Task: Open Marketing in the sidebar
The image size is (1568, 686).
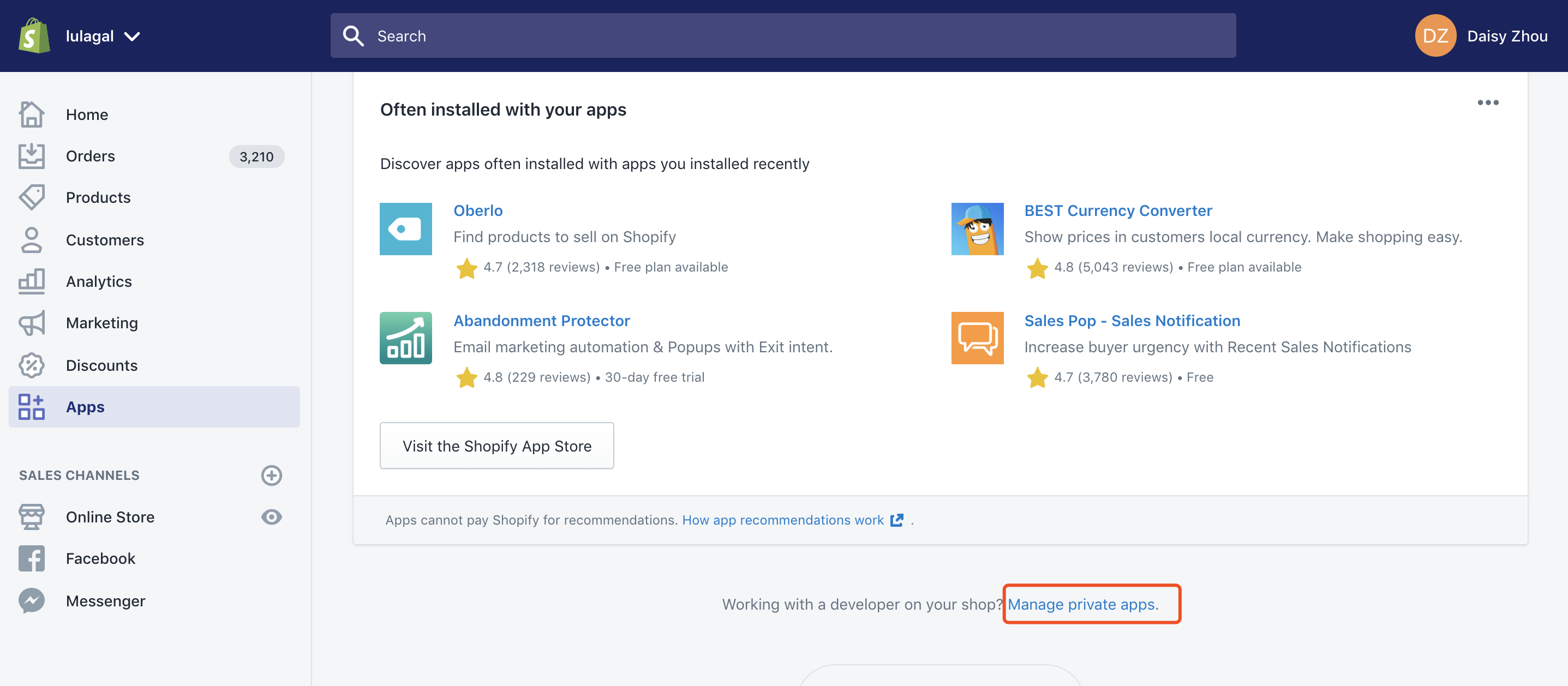Action: [x=101, y=323]
